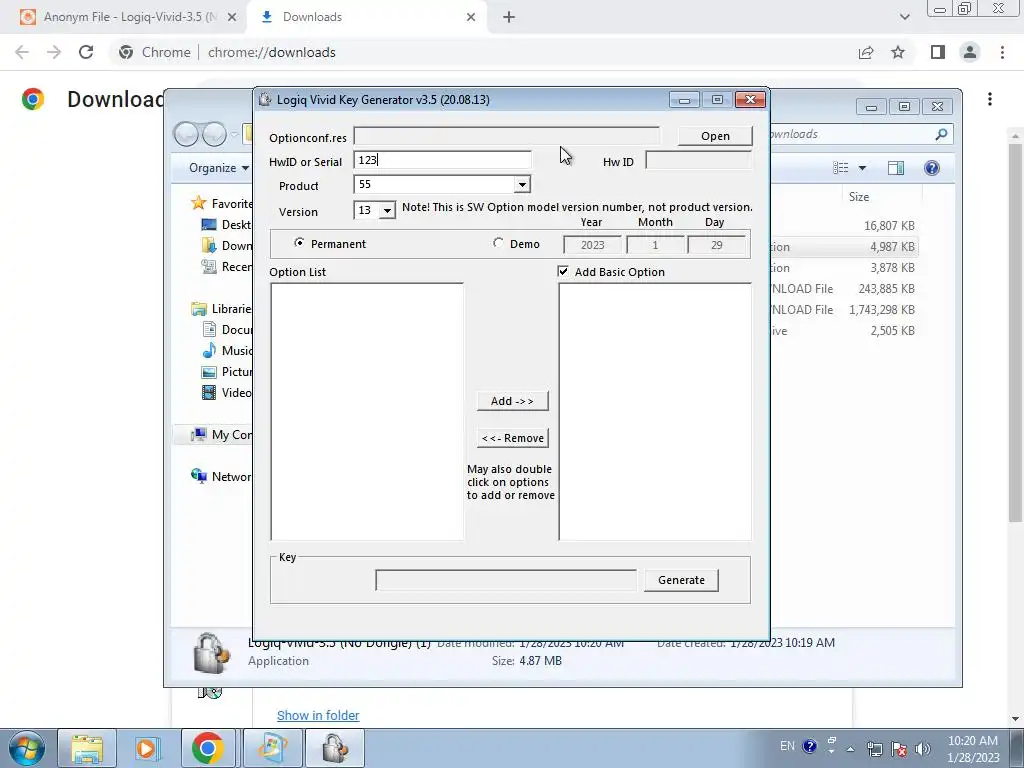Click the Chrome page vertical scrollbar
The height and width of the screenshot is (768, 1024).
point(1015,333)
